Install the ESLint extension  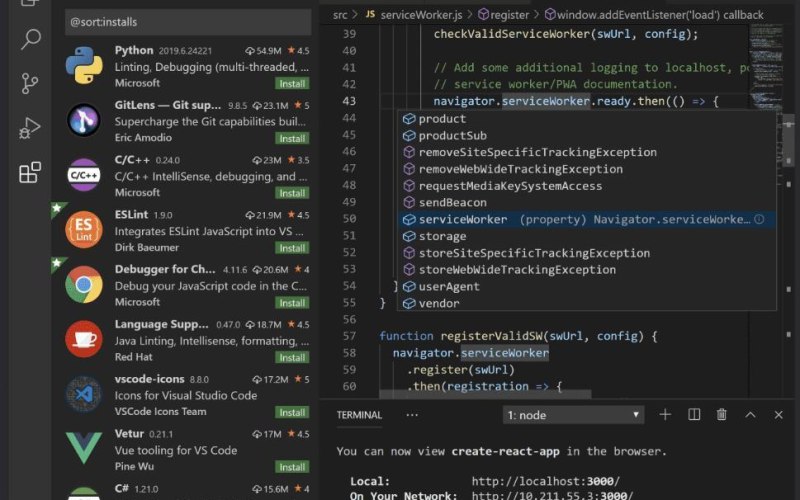point(292,248)
